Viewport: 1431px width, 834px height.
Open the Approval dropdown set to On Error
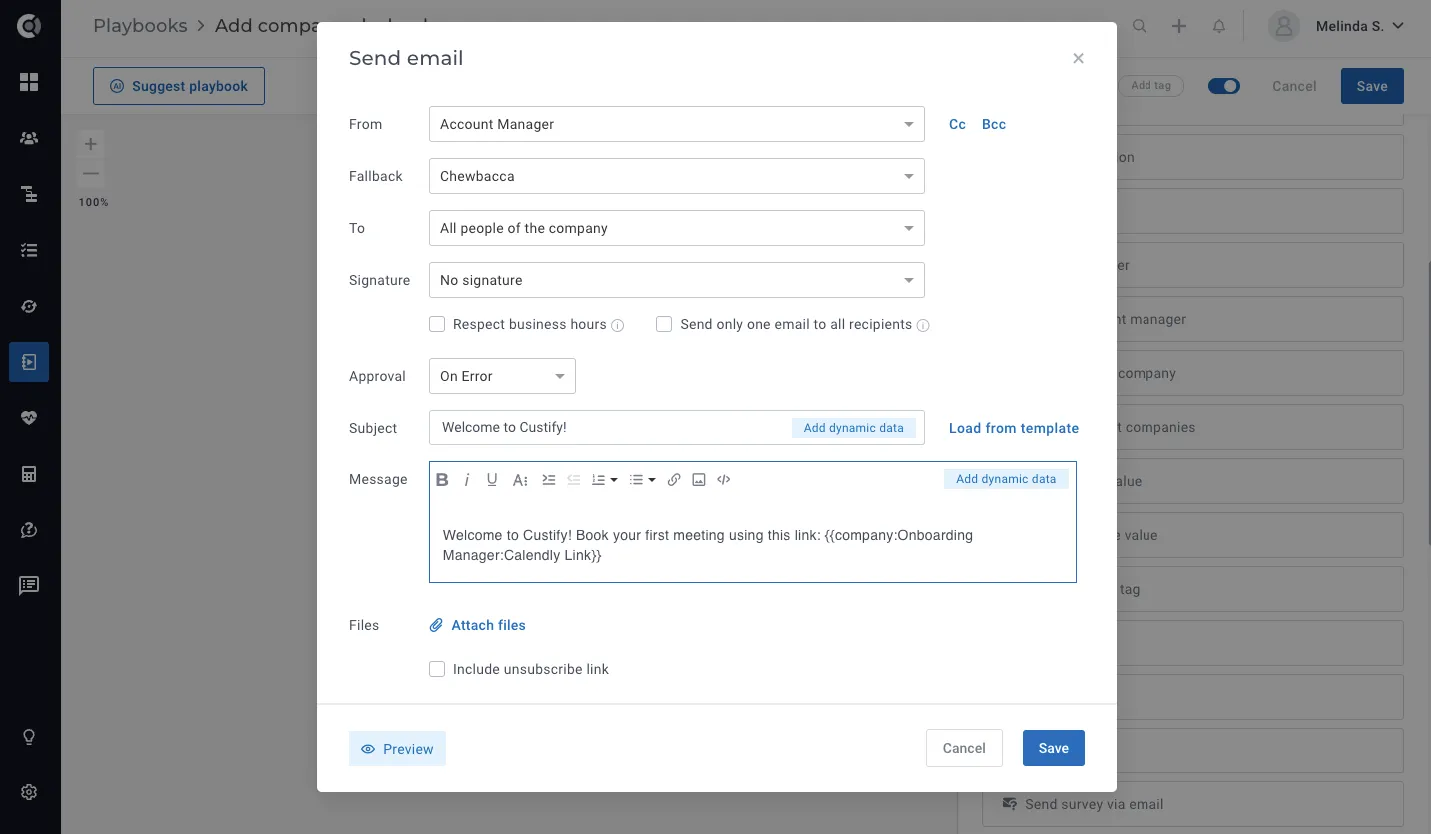click(502, 376)
